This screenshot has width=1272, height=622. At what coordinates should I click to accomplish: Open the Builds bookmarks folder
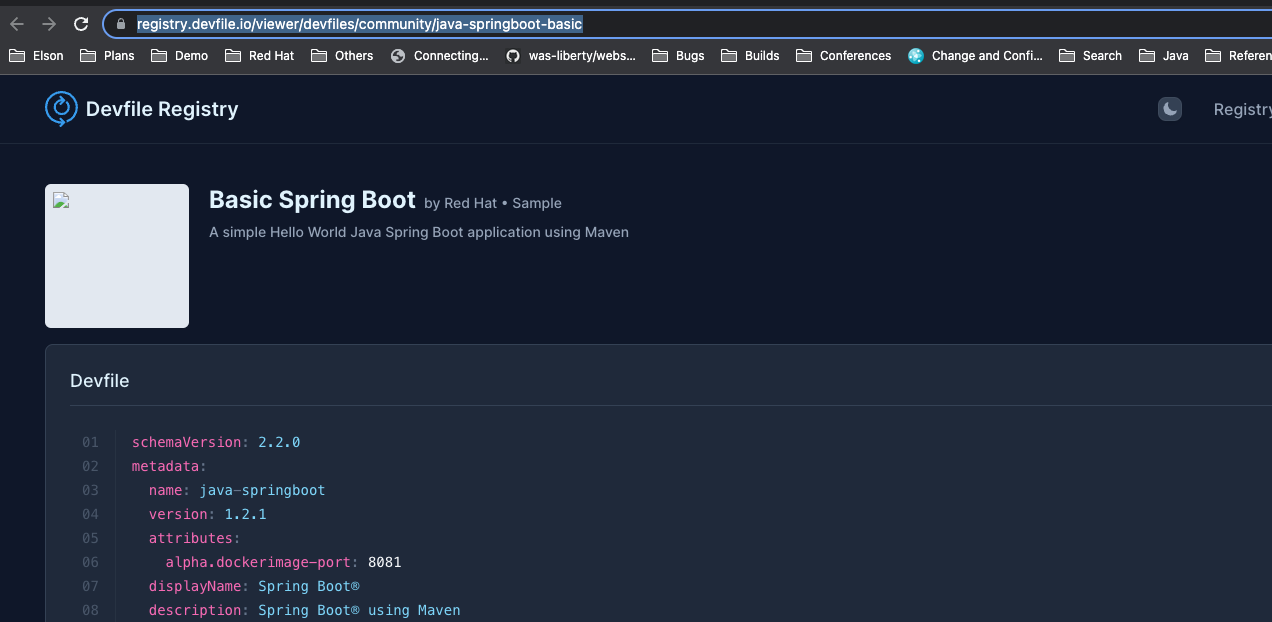750,56
